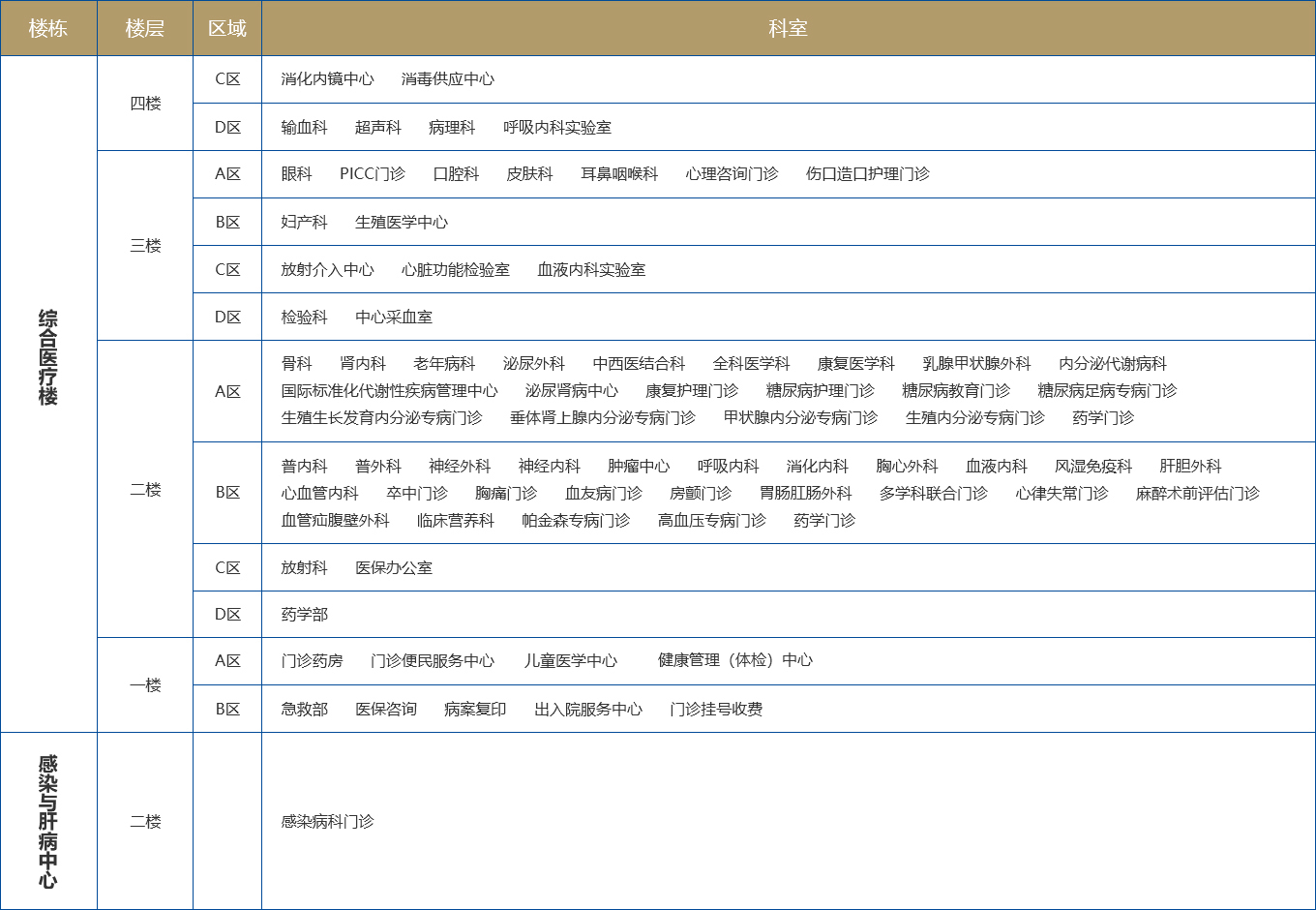Select 生殖医学中心 entry
This screenshot has width=1316, height=910.
tap(401, 223)
